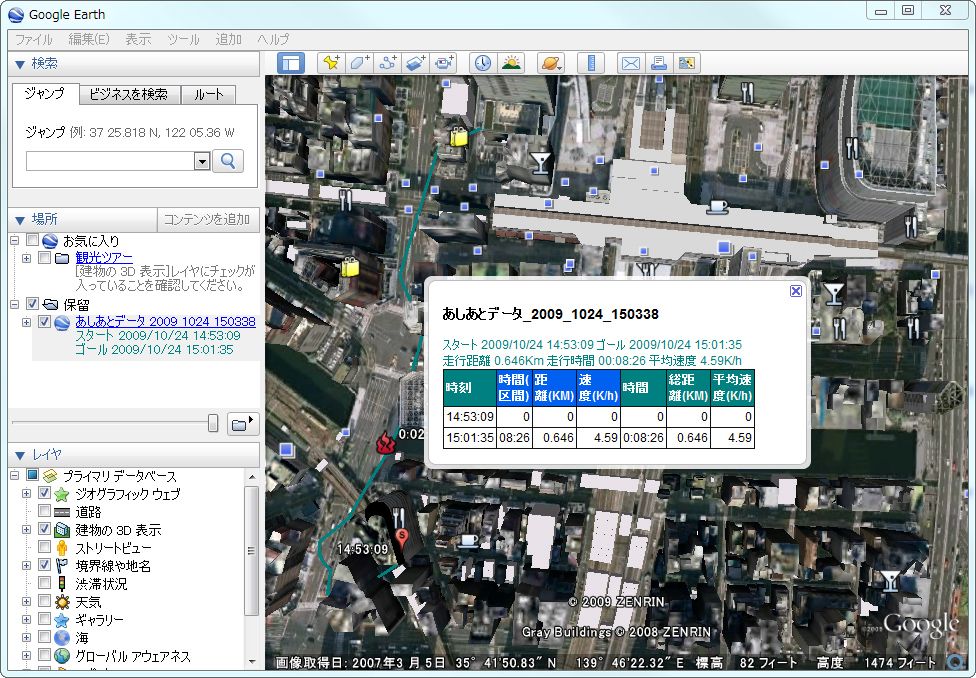Expand the 観光ツアー folder

pyautogui.click(x=26, y=257)
